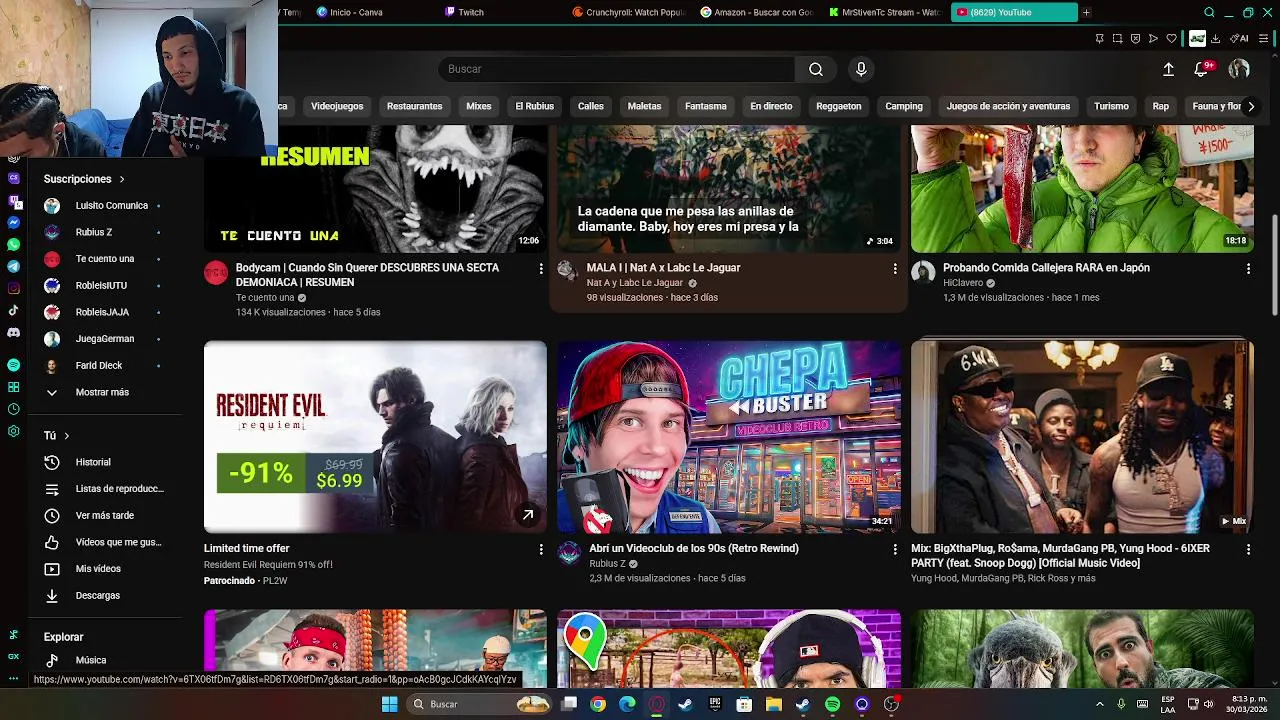Open WhatsApp in Opera sidebar

coord(13,244)
